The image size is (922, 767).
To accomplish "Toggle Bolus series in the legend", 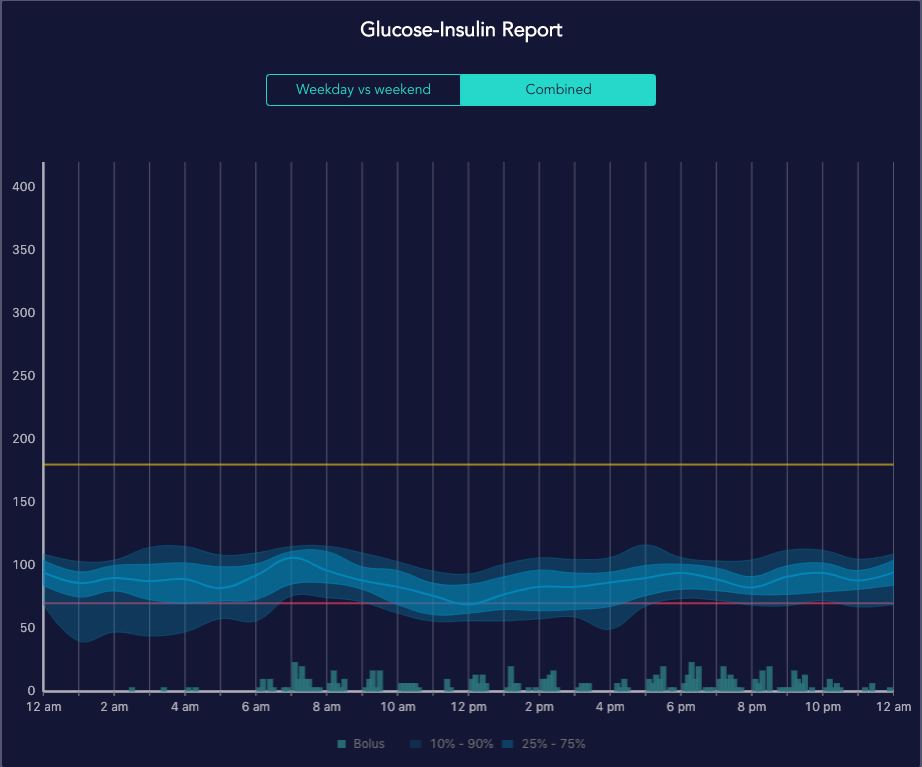I will [x=361, y=743].
